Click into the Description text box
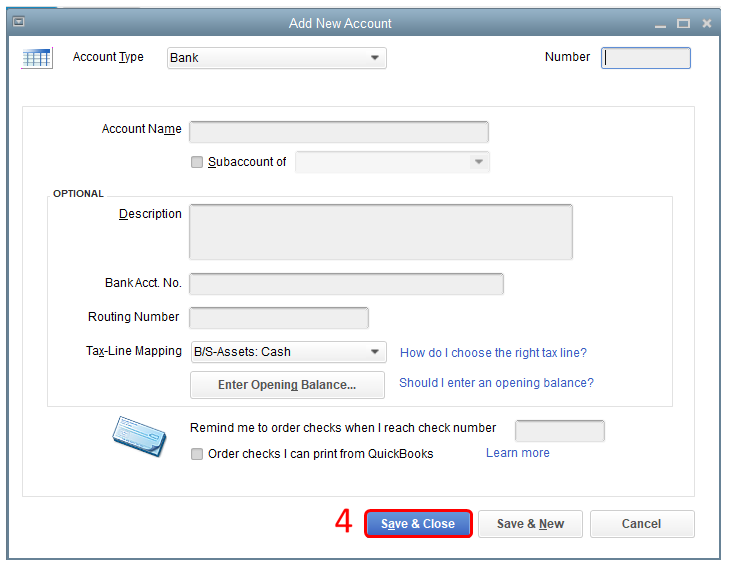This screenshot has height=567, width=730. [x=381, y=232]
